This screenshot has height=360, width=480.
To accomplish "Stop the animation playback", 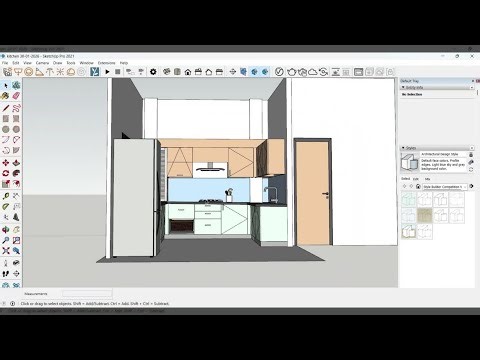I will coord(118,72).
